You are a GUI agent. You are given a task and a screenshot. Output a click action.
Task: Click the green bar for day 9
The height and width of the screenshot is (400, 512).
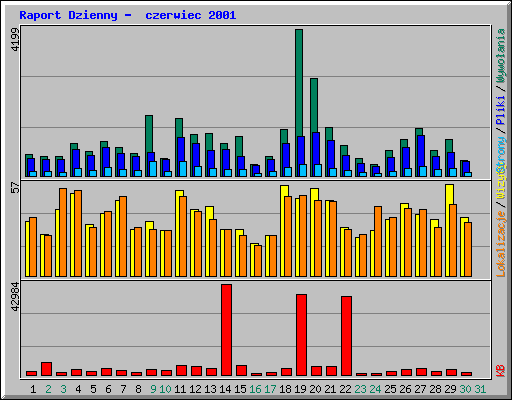point(149,134)
